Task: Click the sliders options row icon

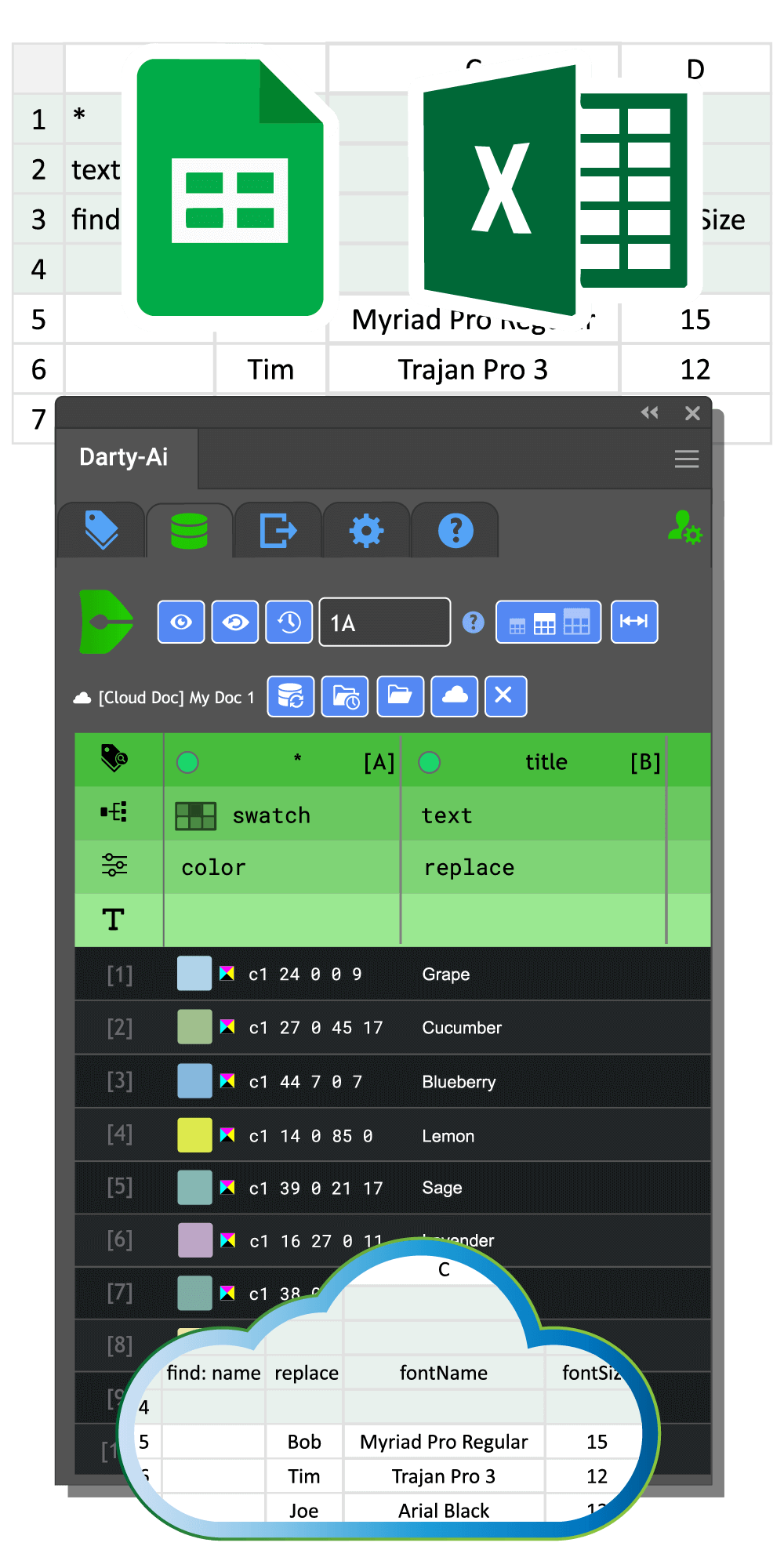Action: (114, 866)
